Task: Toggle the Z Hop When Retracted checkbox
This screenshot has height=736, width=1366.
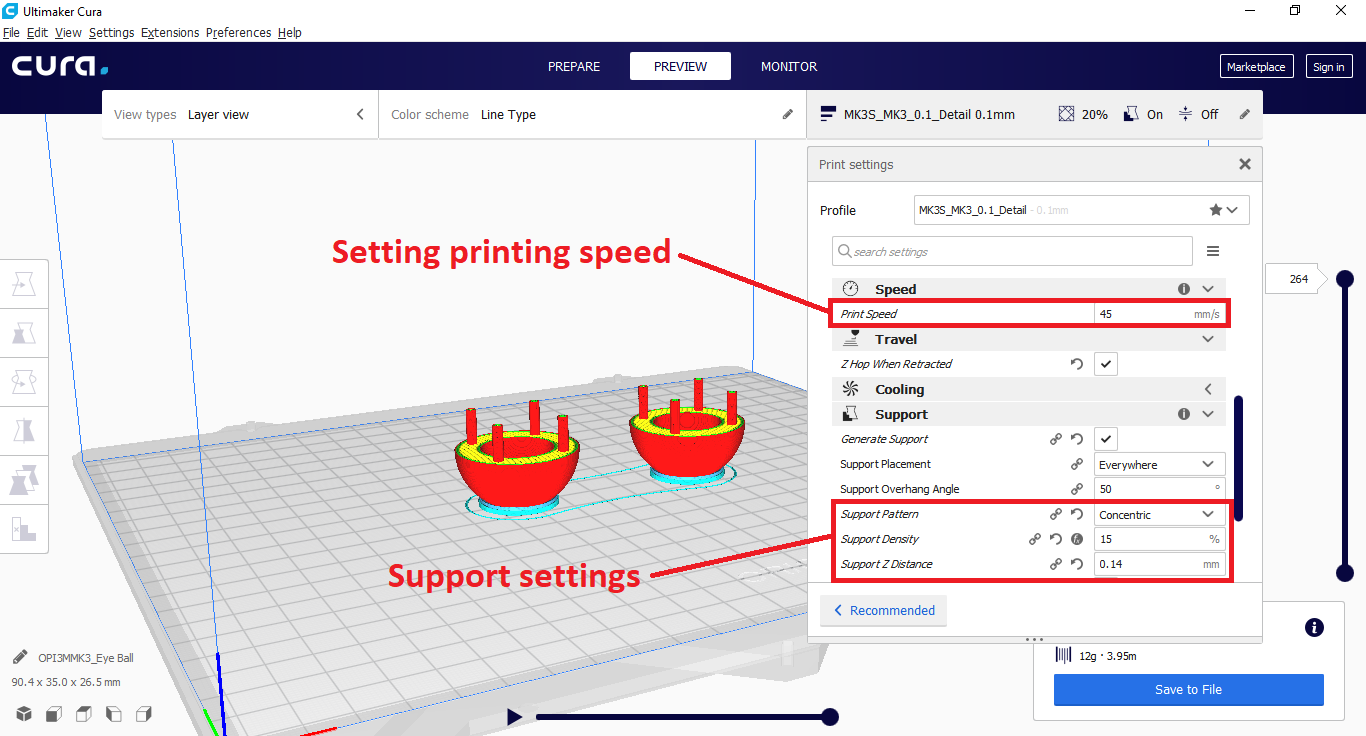Action: 1106,364
